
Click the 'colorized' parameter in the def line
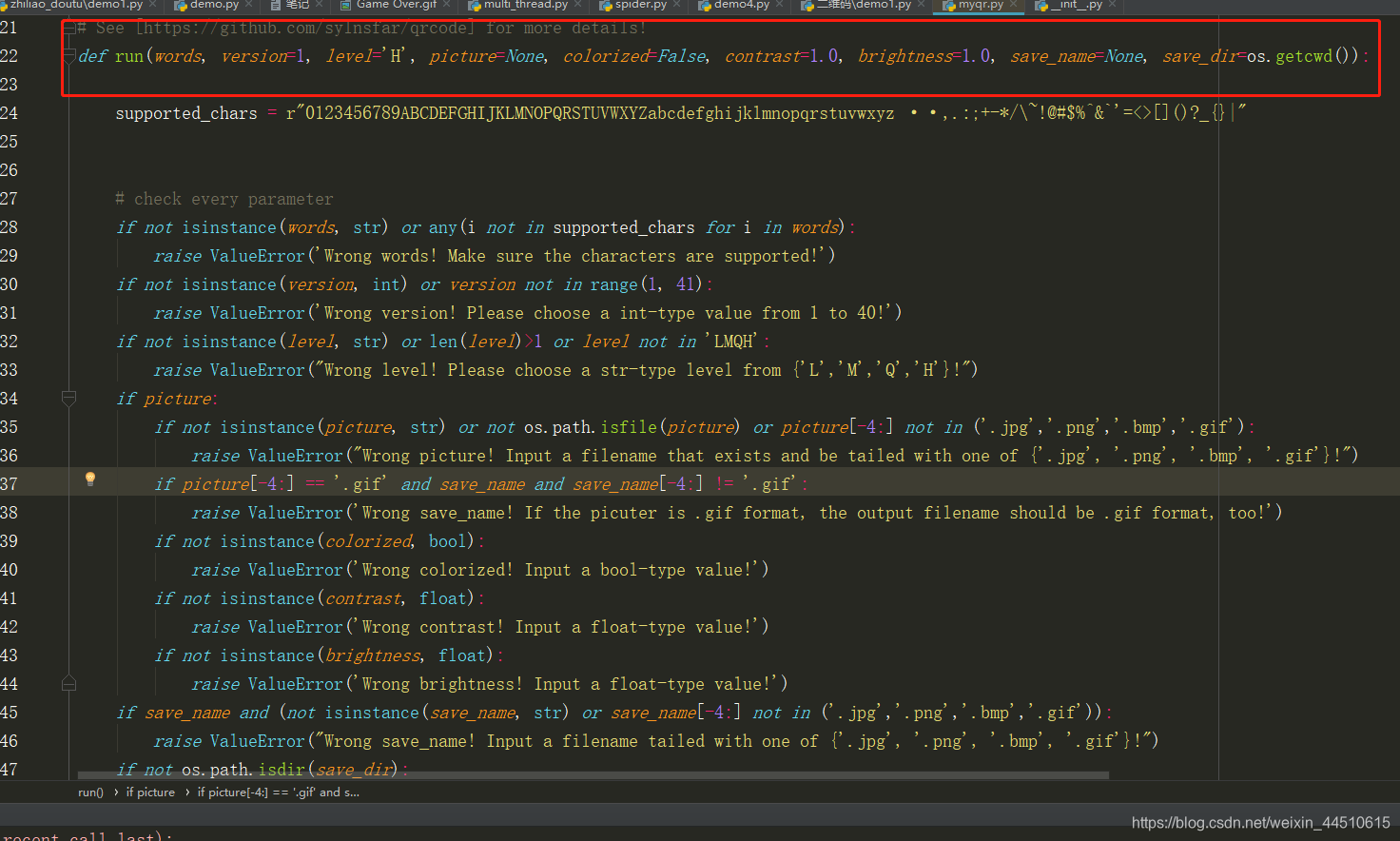click(606, 56)
